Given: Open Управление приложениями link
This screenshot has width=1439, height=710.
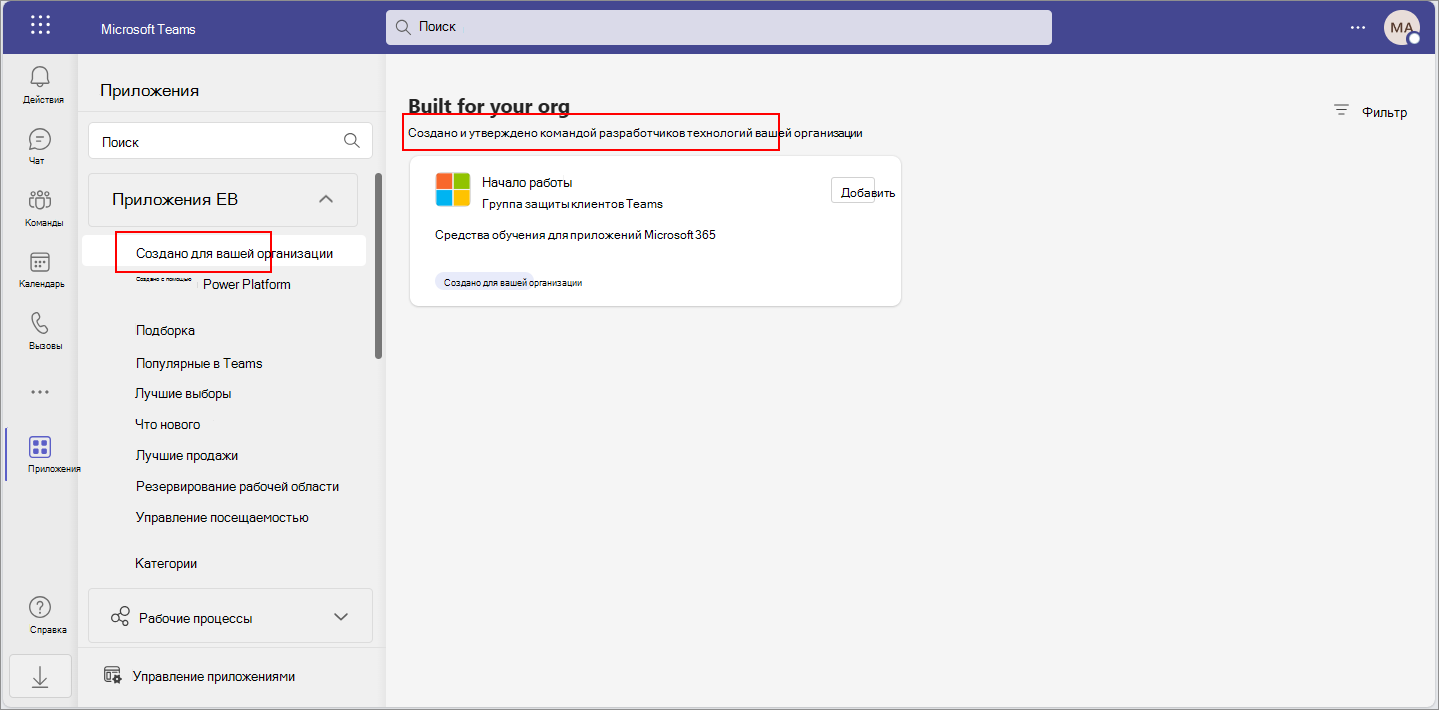Looking at the screenshot, I should click(214, 676).
